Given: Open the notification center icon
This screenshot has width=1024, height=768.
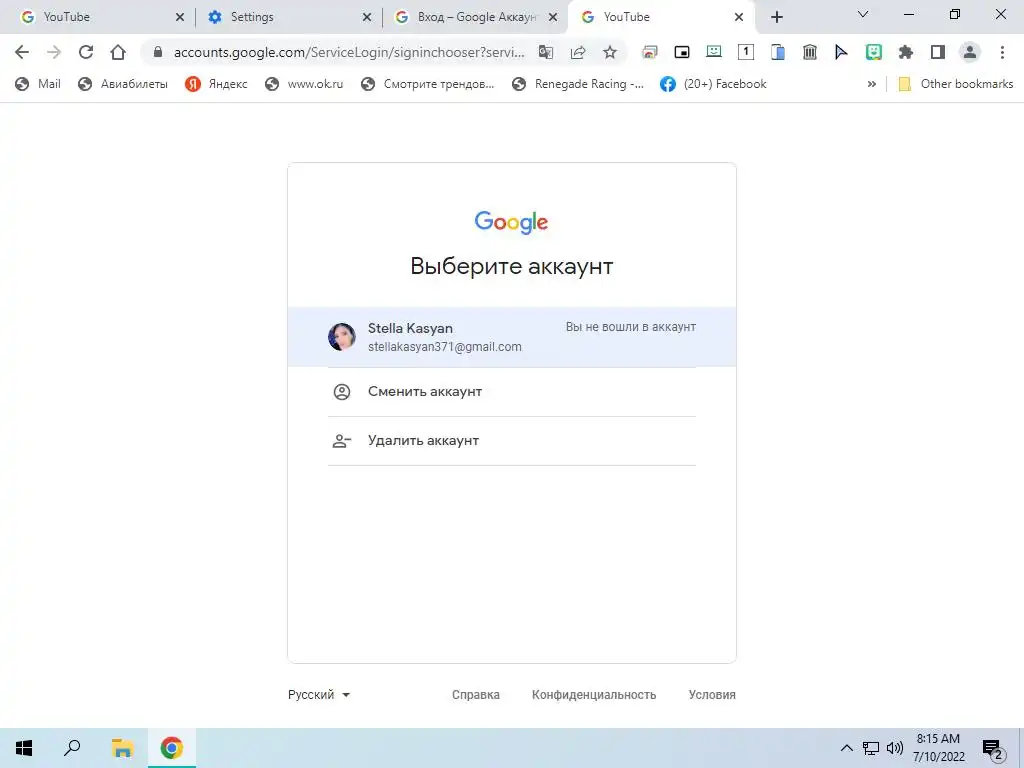Looking at the screenshot, I should (x=993, y=748).
